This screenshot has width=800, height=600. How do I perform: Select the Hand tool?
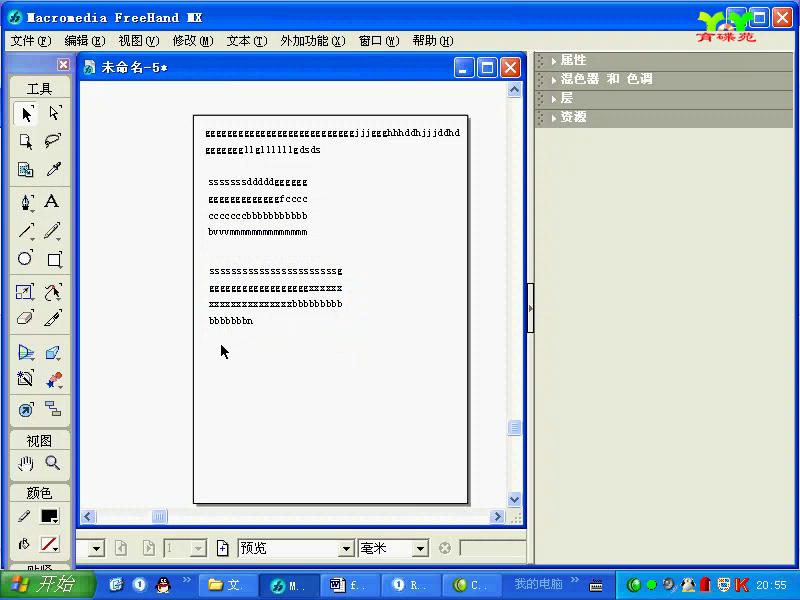pos(26,463)
